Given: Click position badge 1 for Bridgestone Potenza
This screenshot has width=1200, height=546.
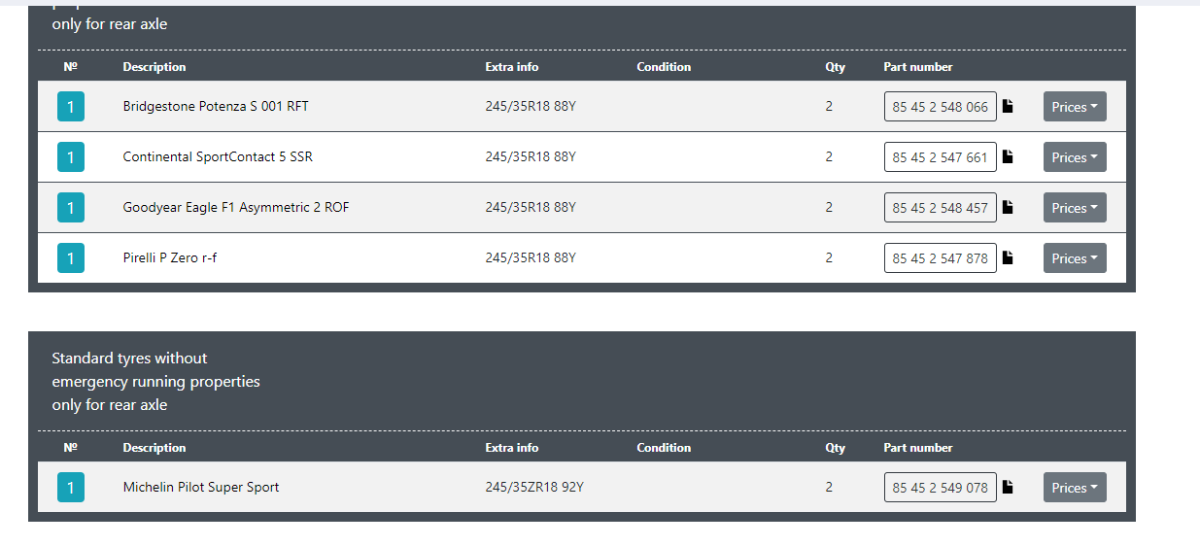Looking at the screenshot, I should (x=71, y=106).
